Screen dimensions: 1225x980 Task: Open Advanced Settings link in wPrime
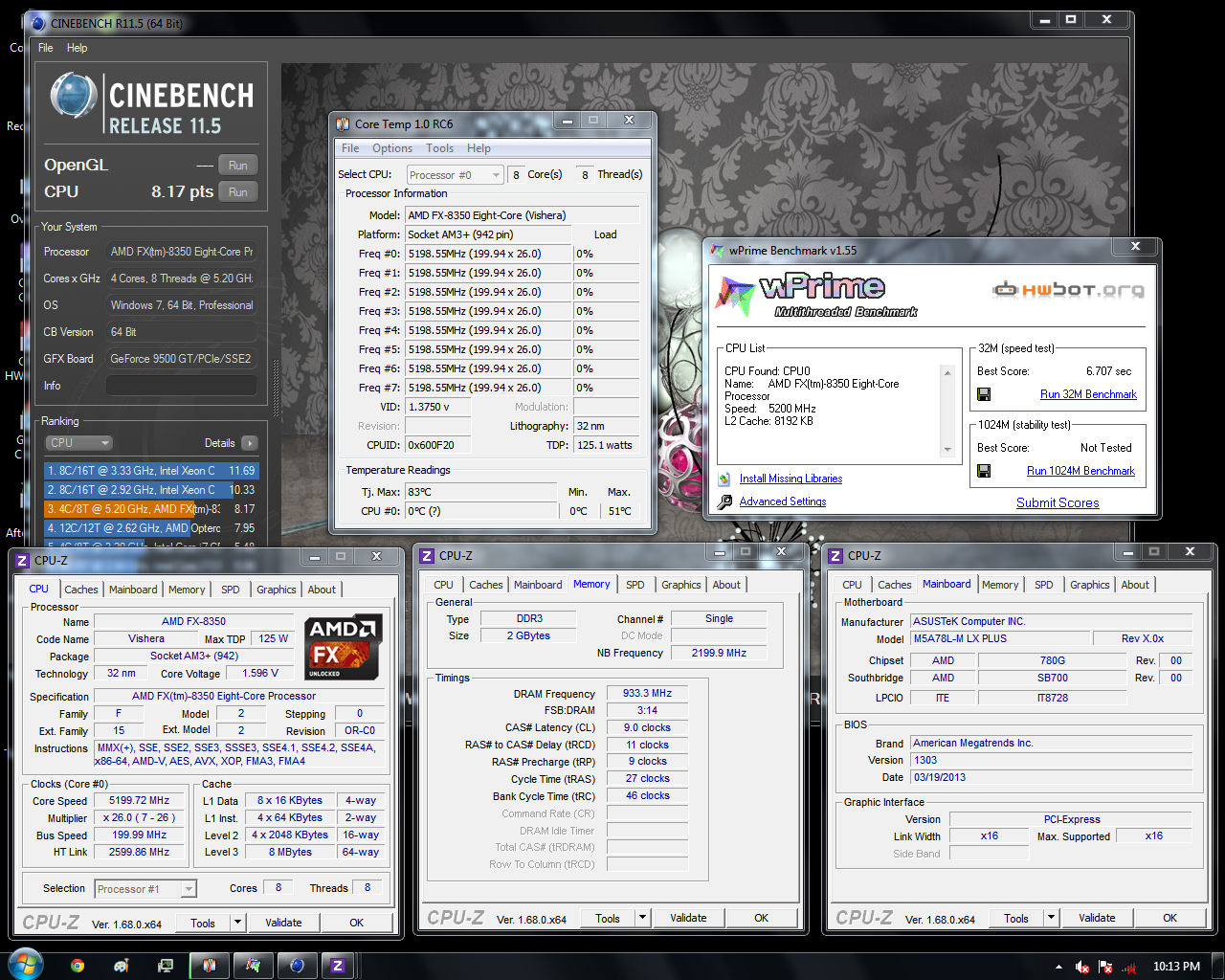pos(783,501)
